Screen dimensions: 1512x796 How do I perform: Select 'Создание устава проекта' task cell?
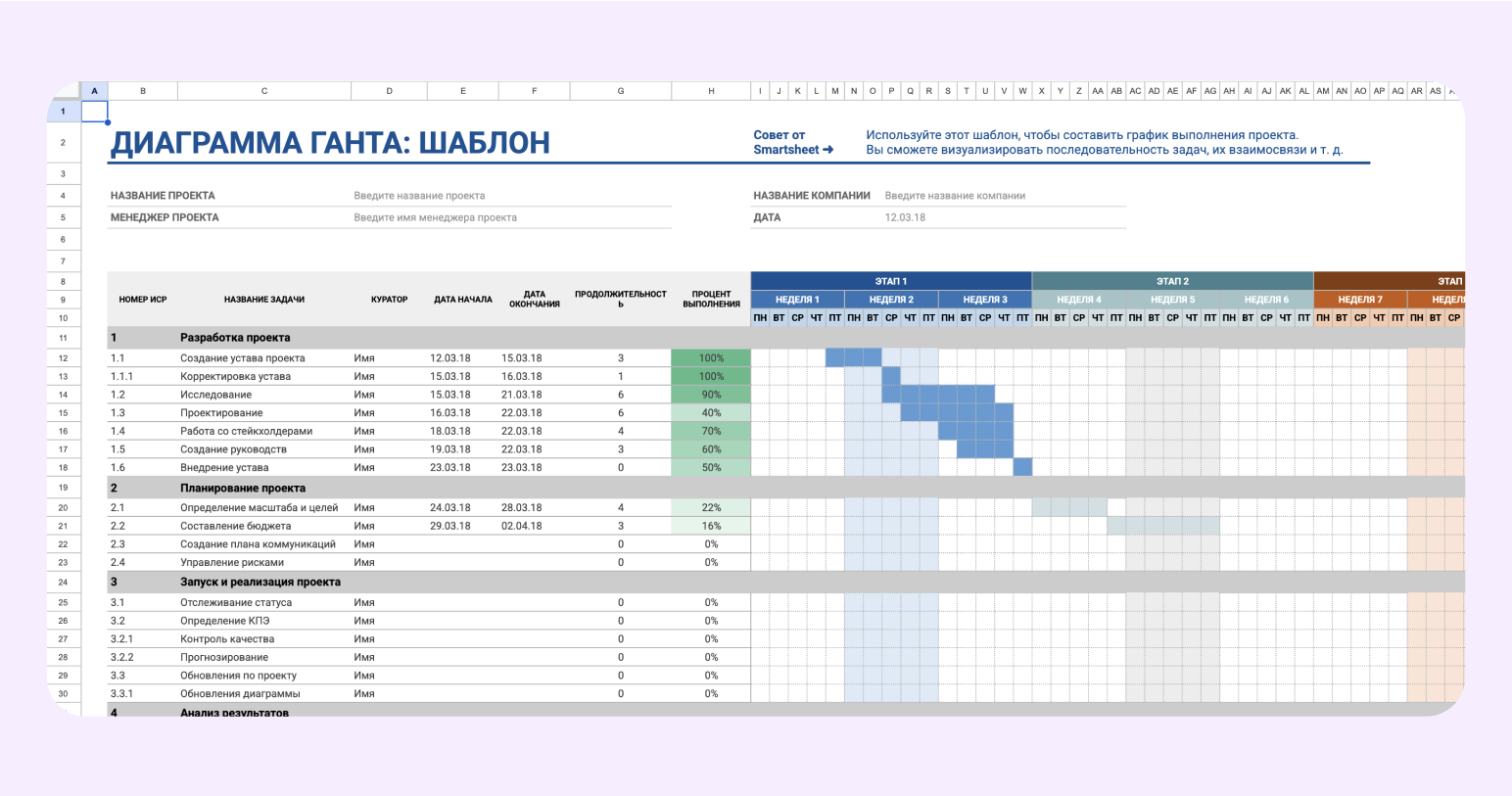tap(264, 358)
